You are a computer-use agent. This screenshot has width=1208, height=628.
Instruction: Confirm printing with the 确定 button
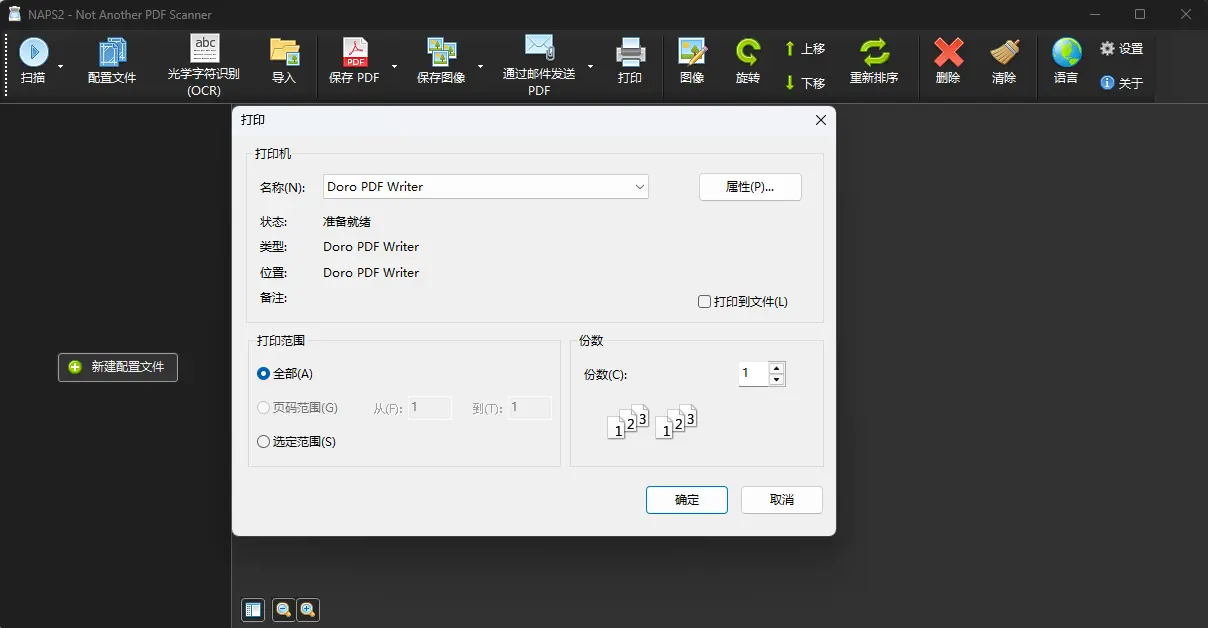[687, 500]
